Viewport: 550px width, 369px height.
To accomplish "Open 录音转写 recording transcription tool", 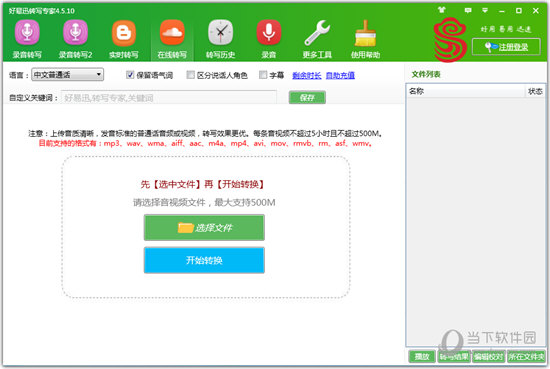I will tap(27, 39).
